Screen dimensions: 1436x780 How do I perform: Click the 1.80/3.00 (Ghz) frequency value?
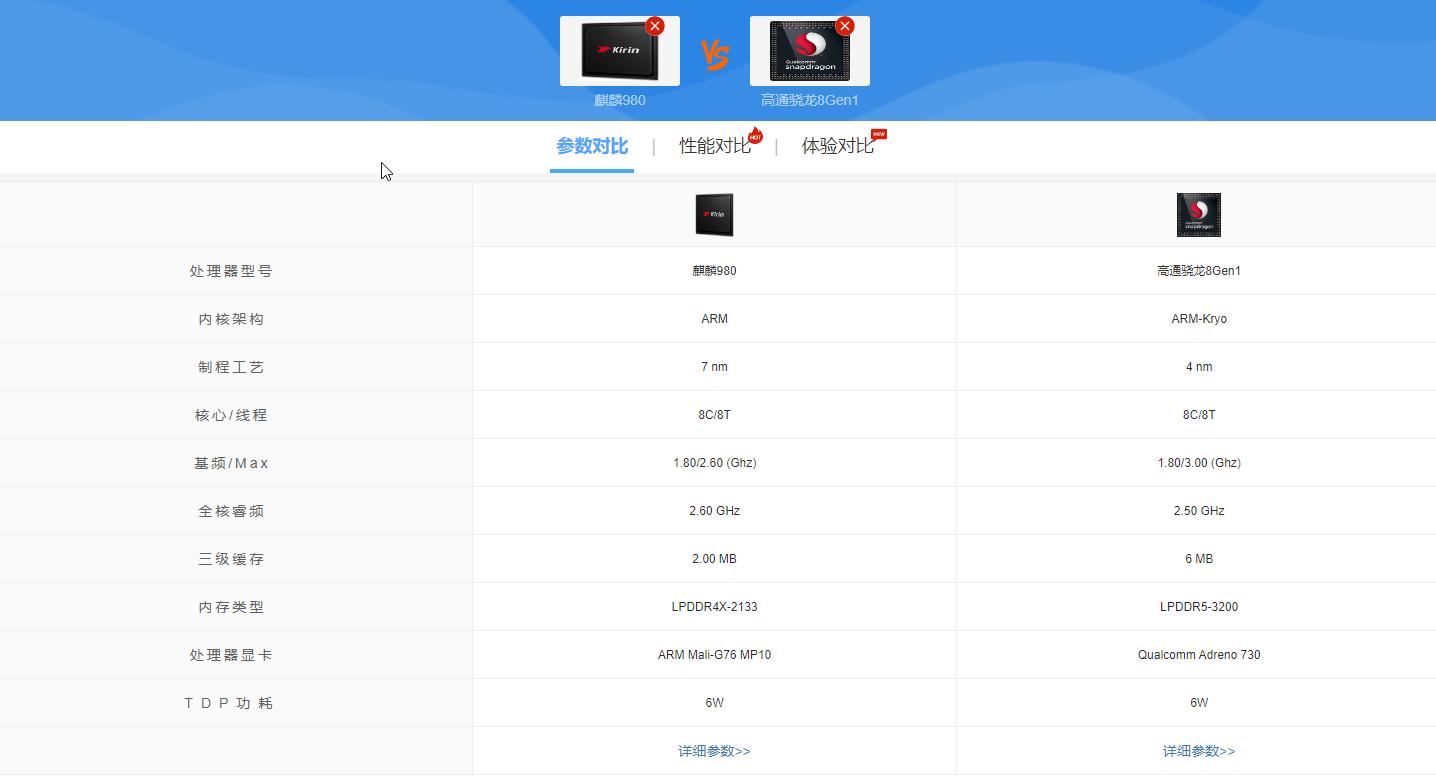pos(1199,463)
